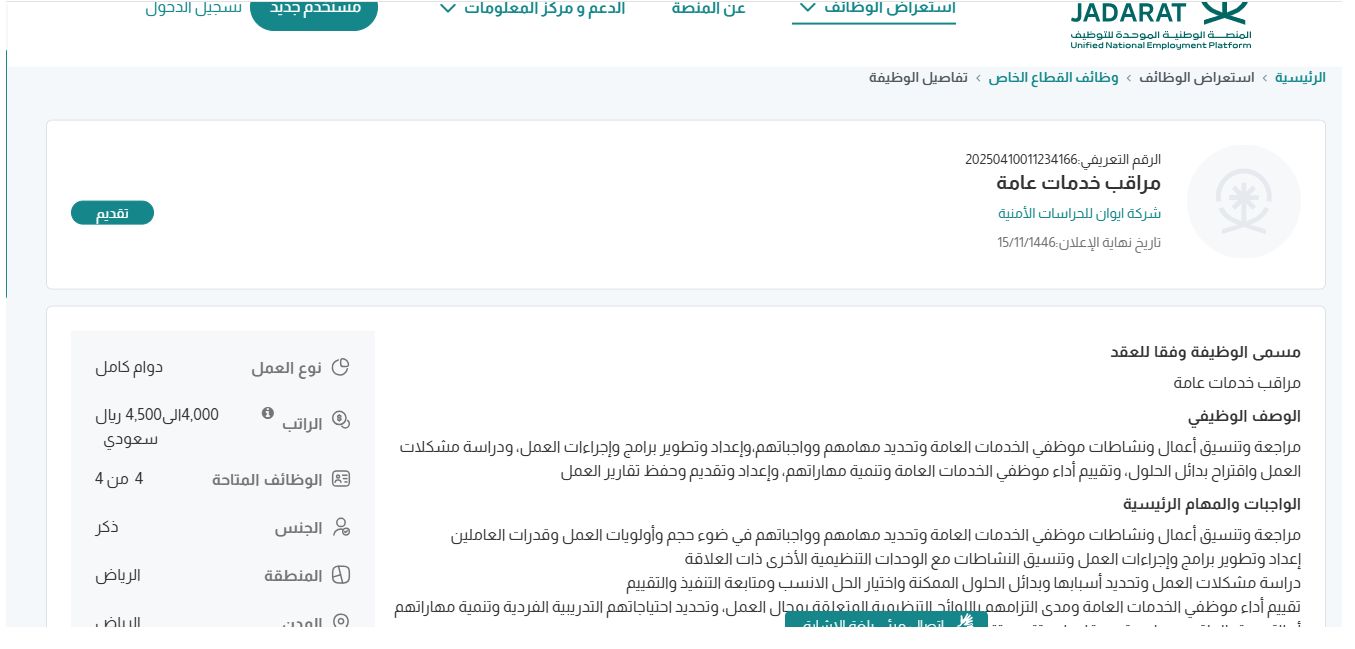
Task: Expand استعراض الوظائف menu chevron
Action: pos(808,9)
